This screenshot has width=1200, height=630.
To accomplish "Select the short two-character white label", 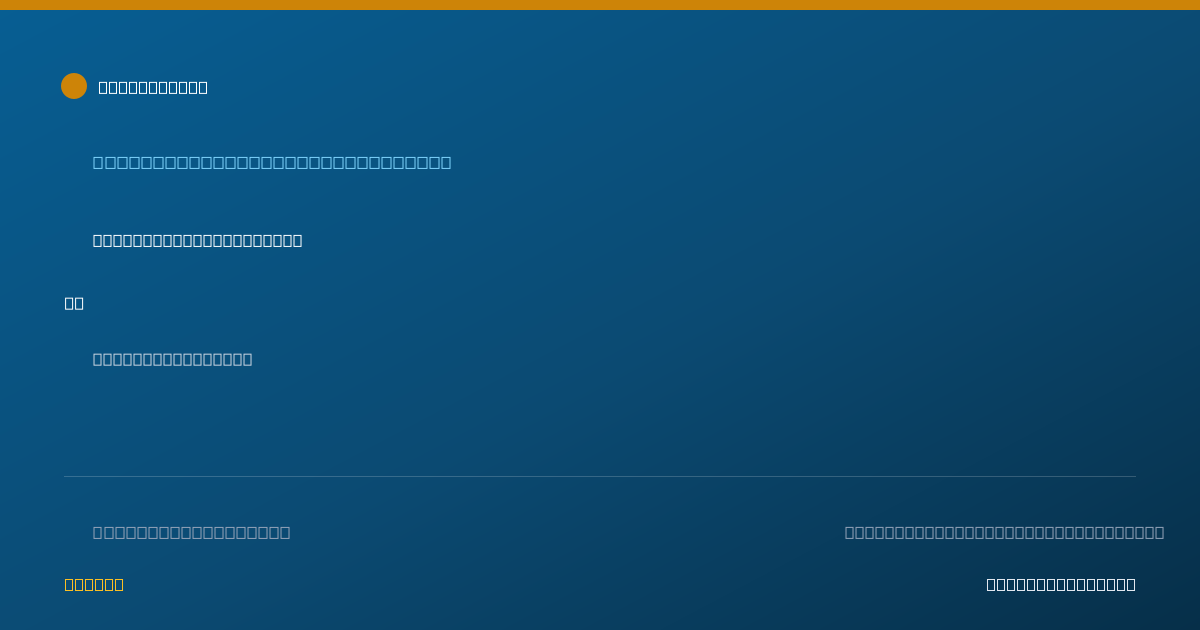I will point(74,303).
